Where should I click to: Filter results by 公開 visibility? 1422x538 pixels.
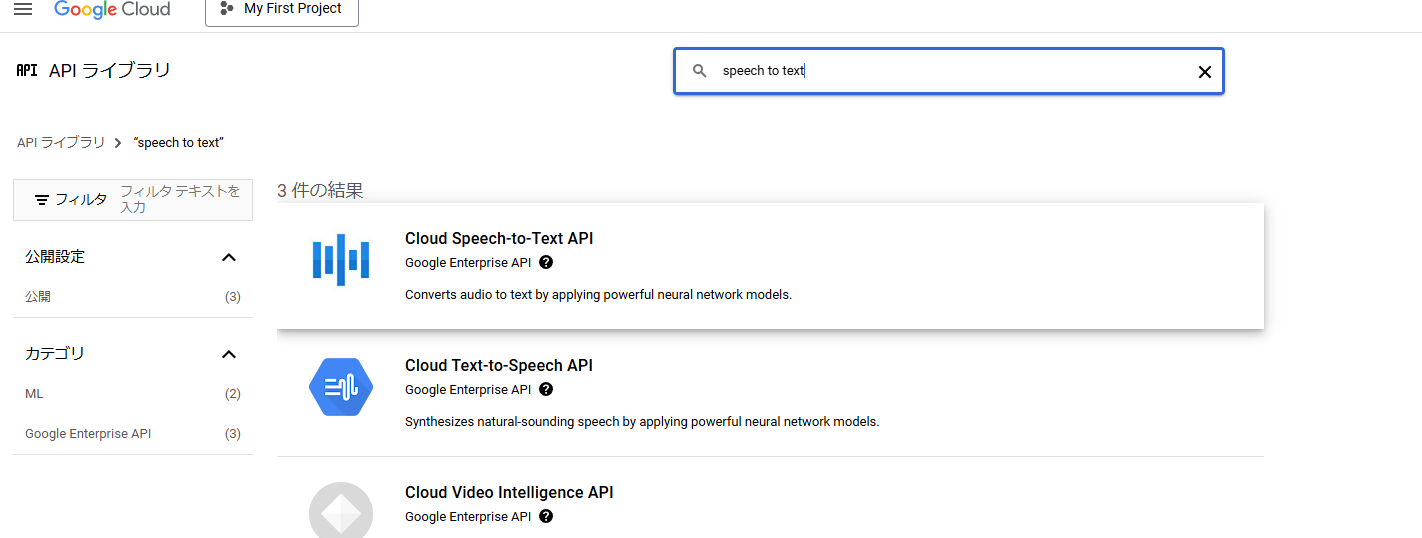pos(38,297)
